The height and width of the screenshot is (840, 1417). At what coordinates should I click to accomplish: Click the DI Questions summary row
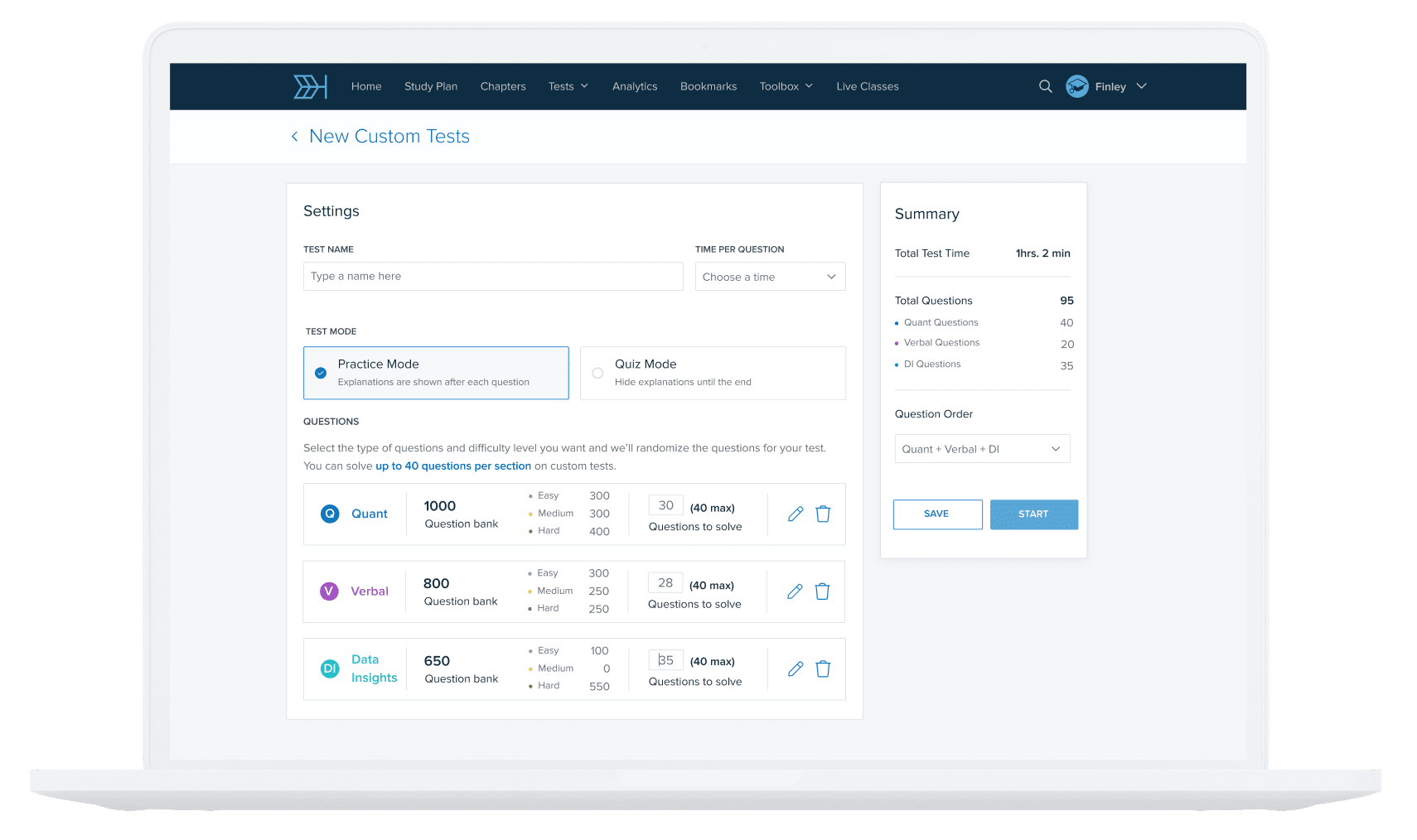click(984, 364)
